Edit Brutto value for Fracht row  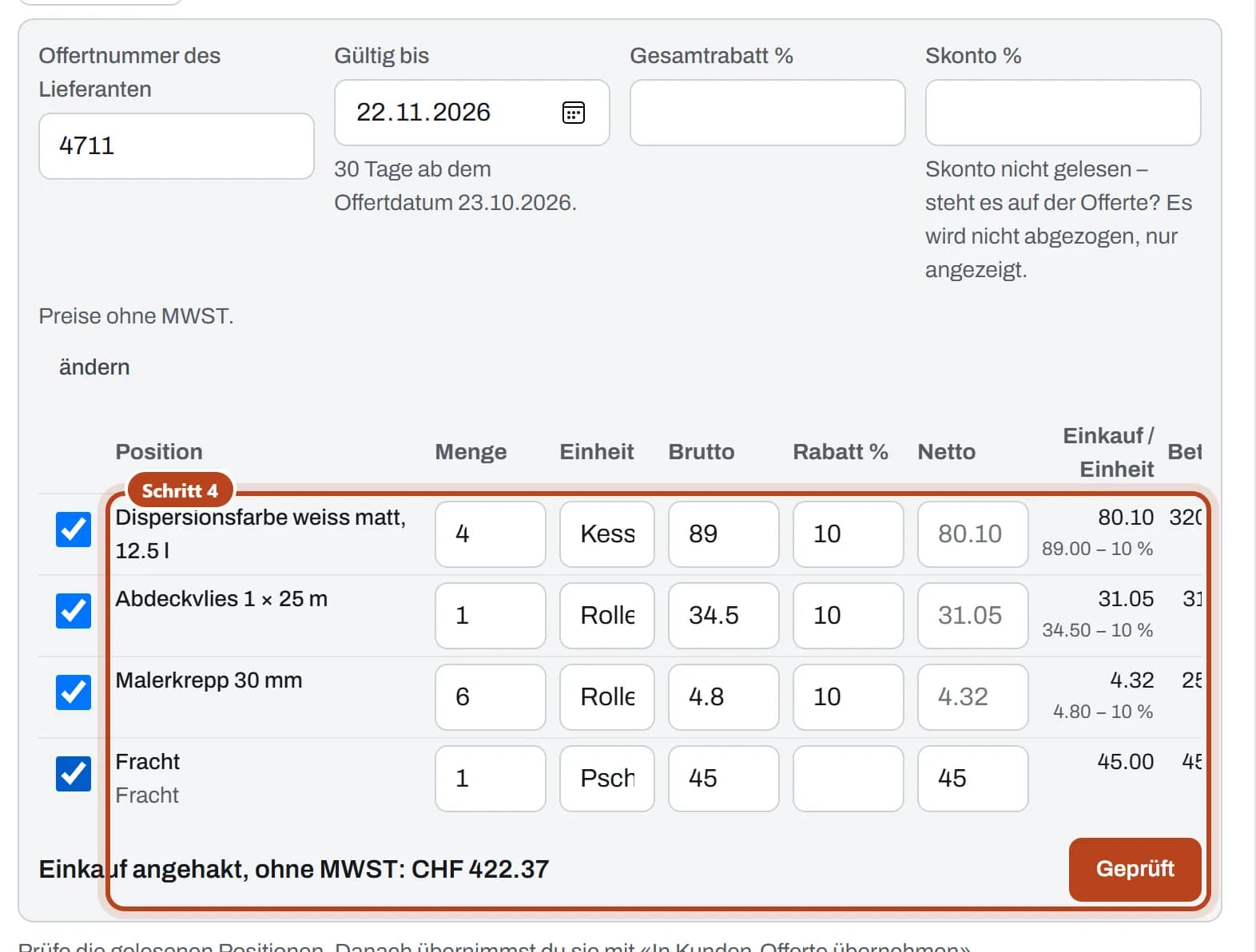pyautogui.click(x=724, y=779)
